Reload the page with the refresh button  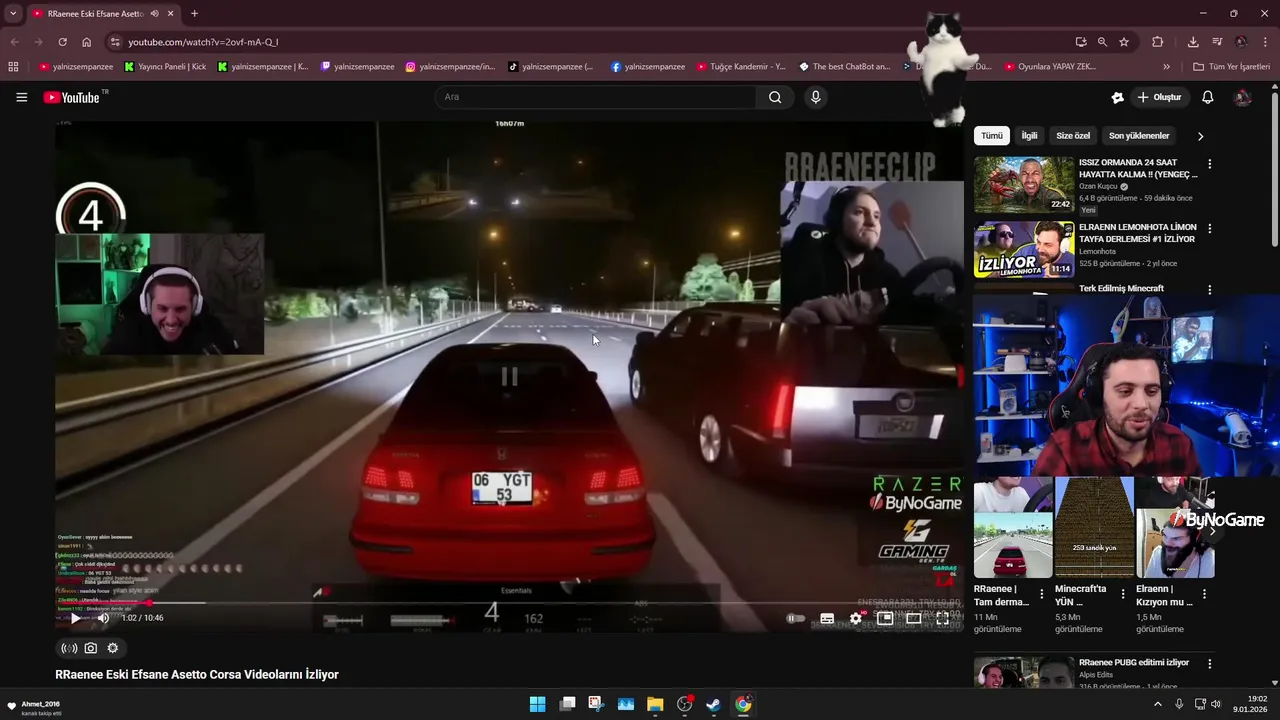pyautogui.click(x=62, y=42)
